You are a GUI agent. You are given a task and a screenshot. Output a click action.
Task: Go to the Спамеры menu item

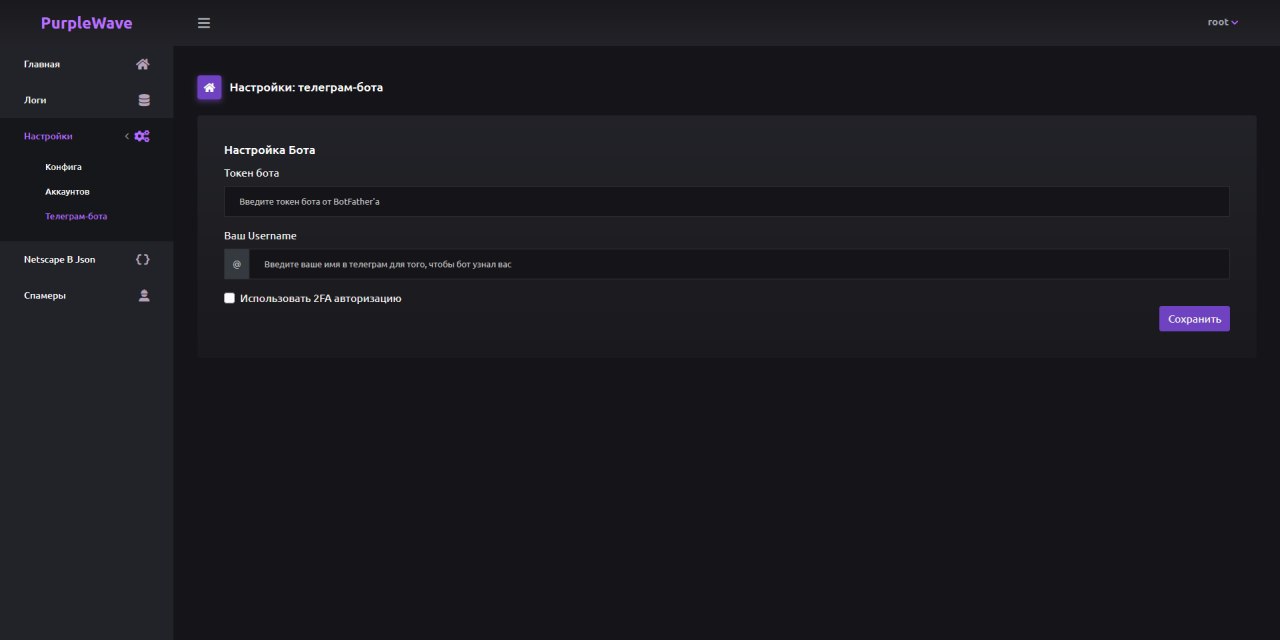[x=45, y=295]
